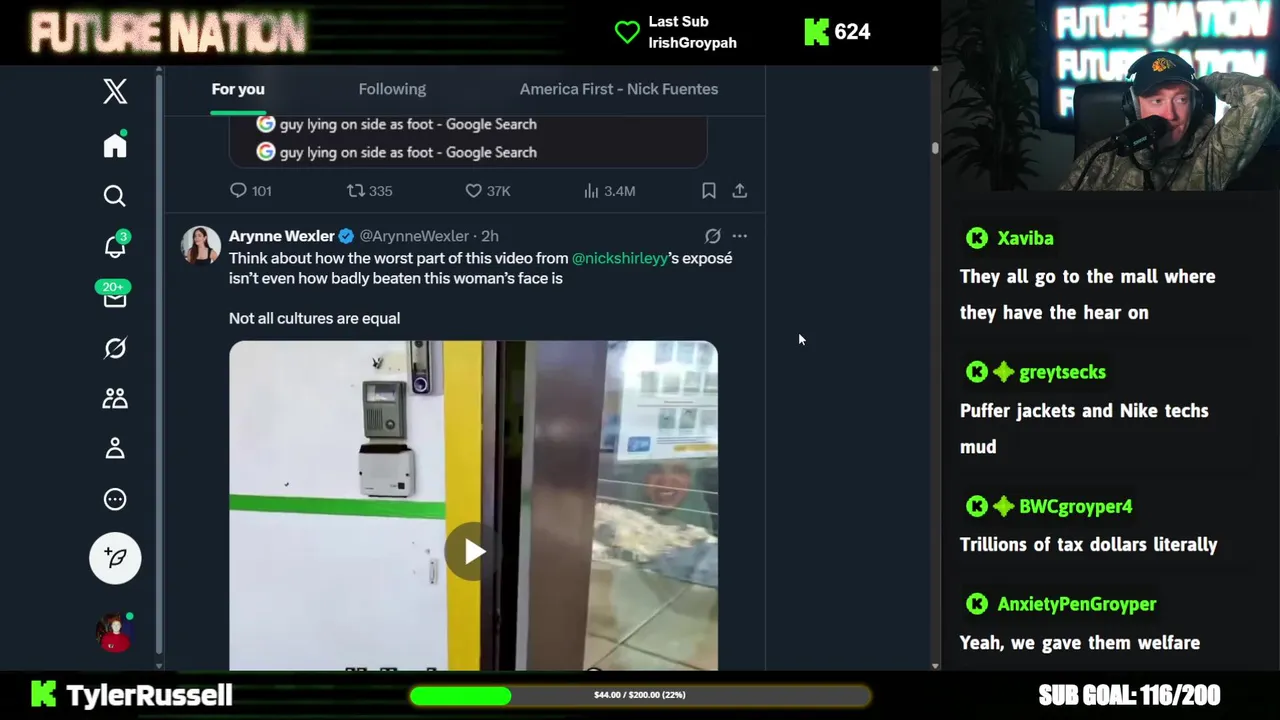Open the Search explore icon

(115, 196)
